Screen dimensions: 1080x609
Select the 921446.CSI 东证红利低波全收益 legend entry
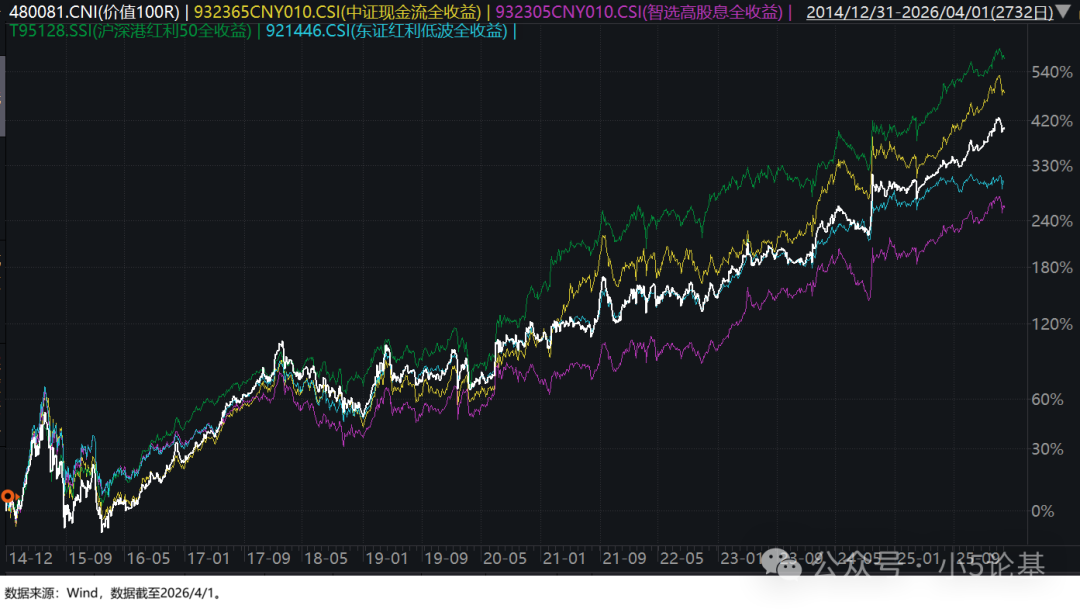coord(387,31)
